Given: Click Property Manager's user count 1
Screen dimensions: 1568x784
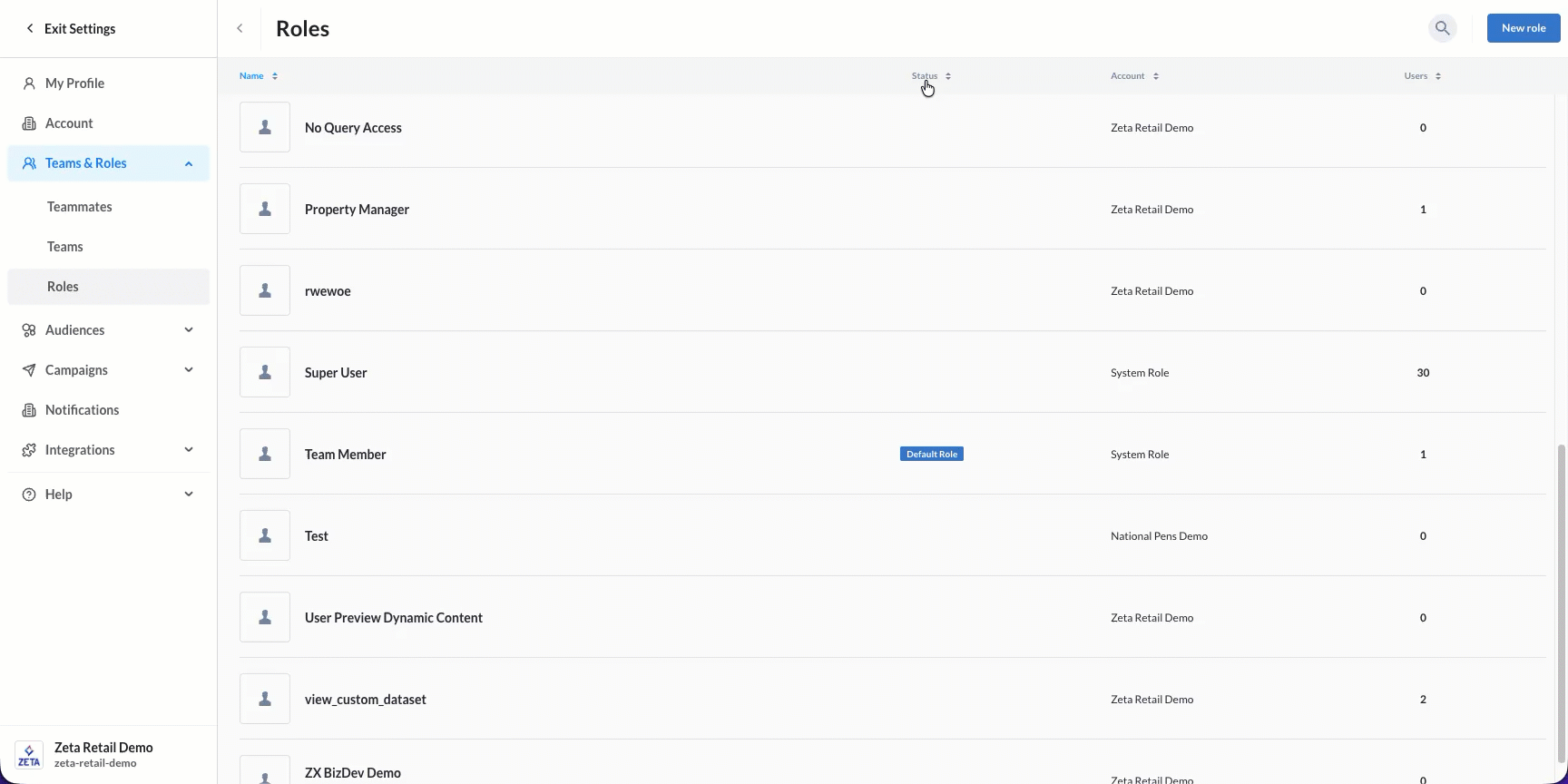Looking at the screenshot, I should click(x=1423, y=210).
